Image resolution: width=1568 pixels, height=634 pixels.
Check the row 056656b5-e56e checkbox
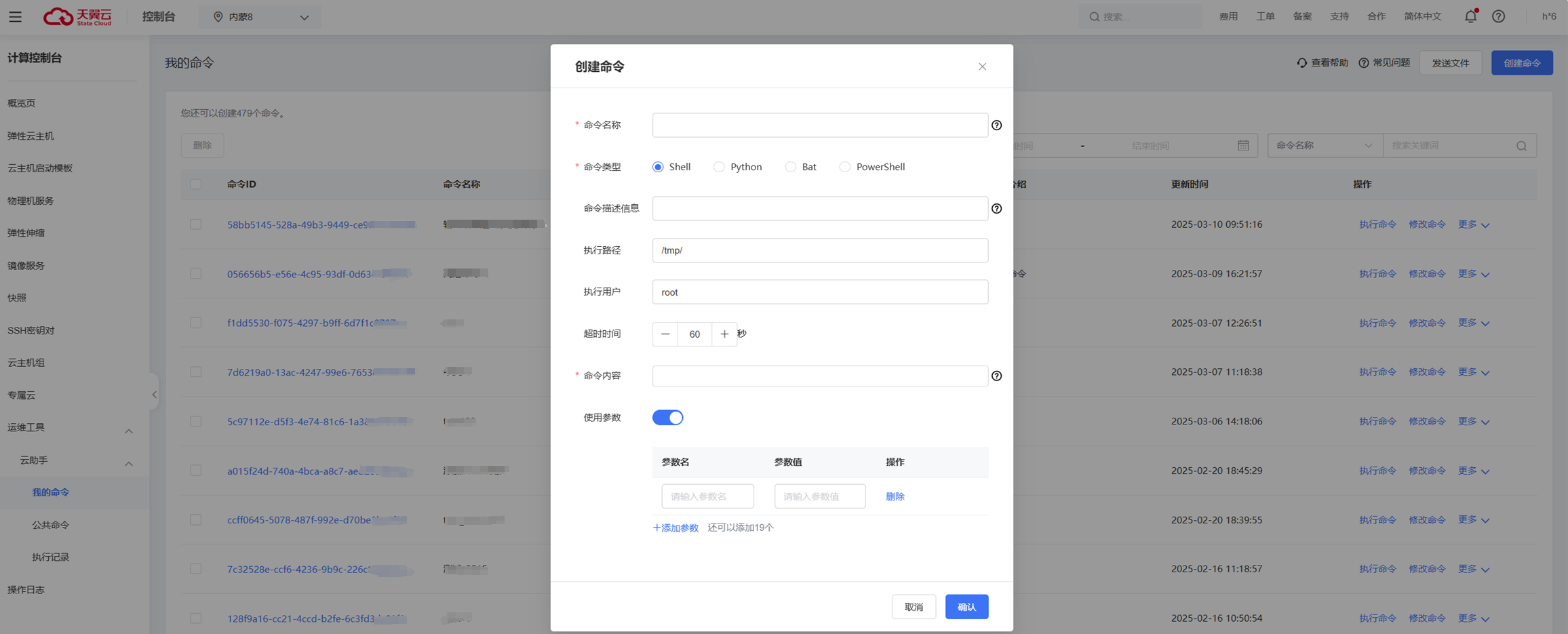click(x=196, y=274)
